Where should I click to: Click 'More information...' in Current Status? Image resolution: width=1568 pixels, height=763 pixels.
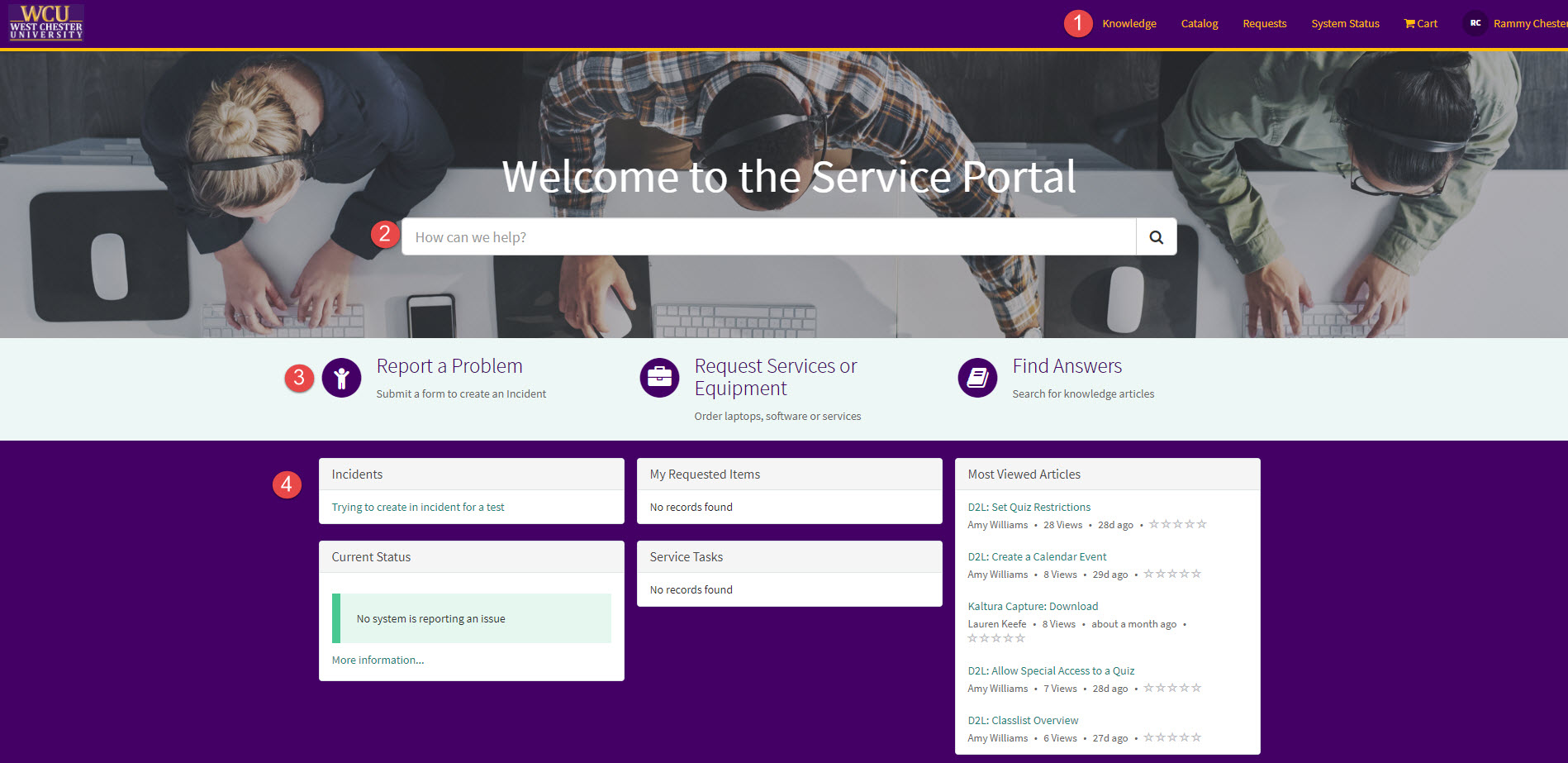click(x=377, y=660)
